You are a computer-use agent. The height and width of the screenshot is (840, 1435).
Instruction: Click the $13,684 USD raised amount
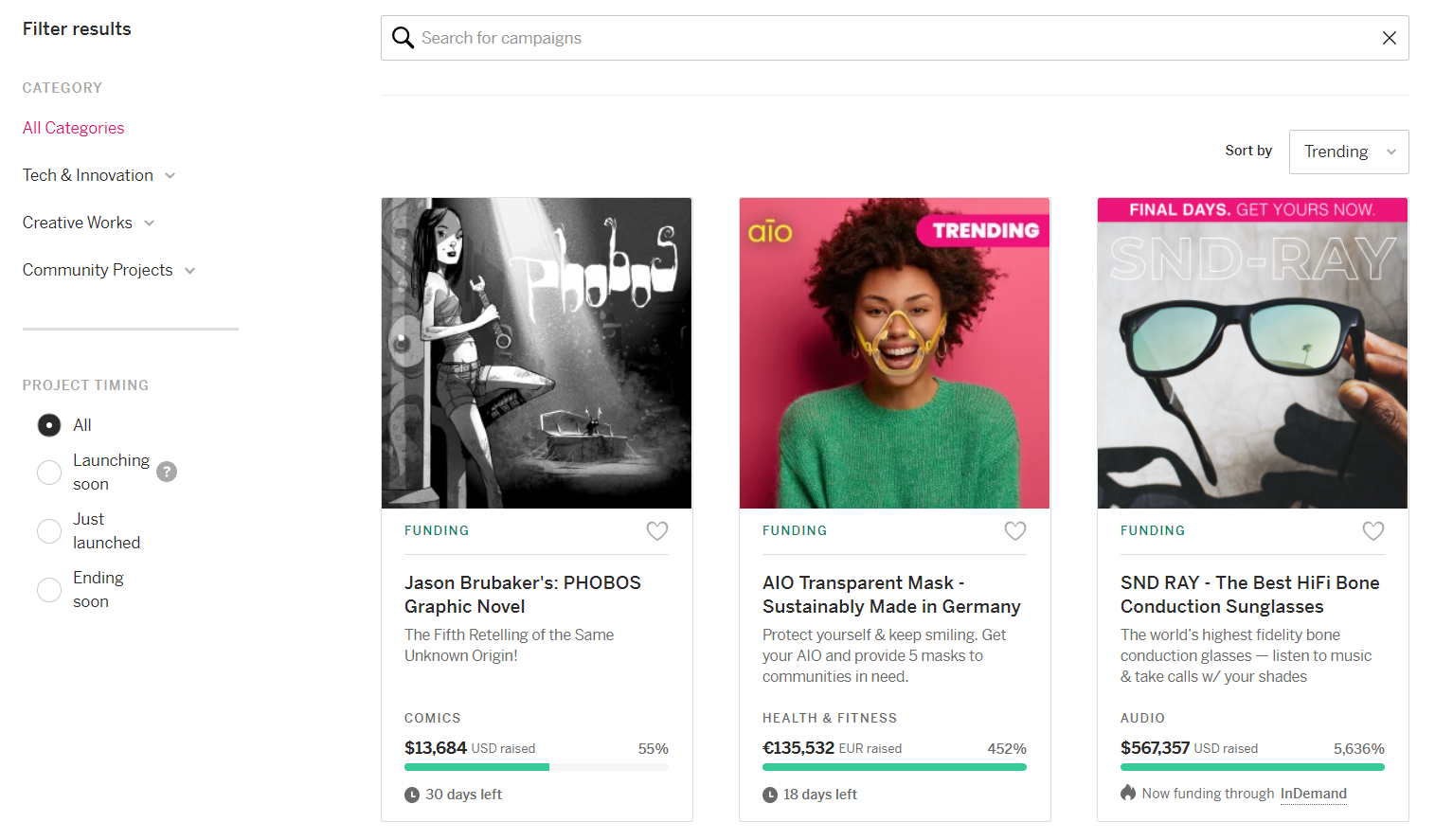[470, 748]
